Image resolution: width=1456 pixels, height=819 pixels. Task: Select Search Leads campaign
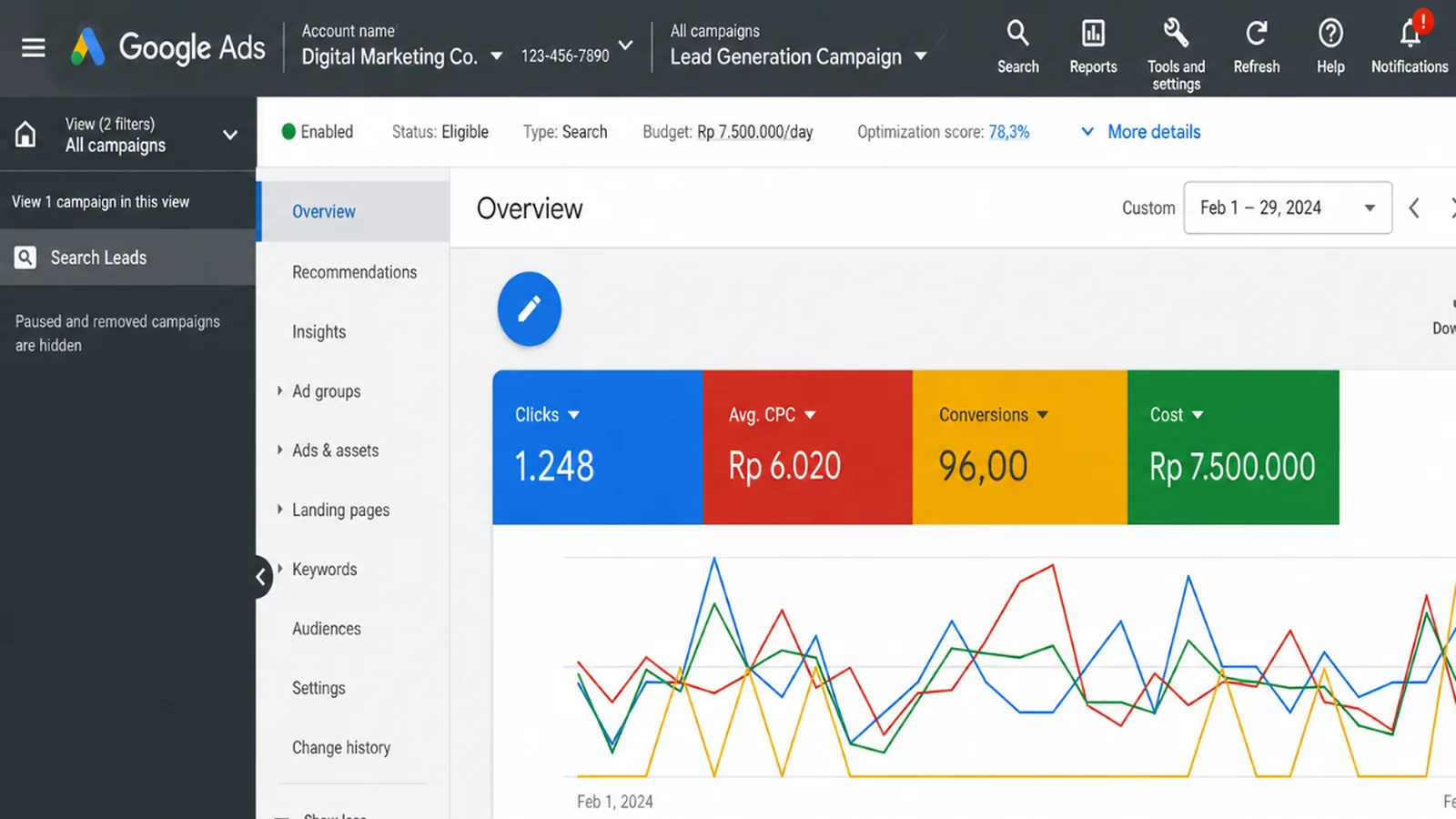(127, 258)
